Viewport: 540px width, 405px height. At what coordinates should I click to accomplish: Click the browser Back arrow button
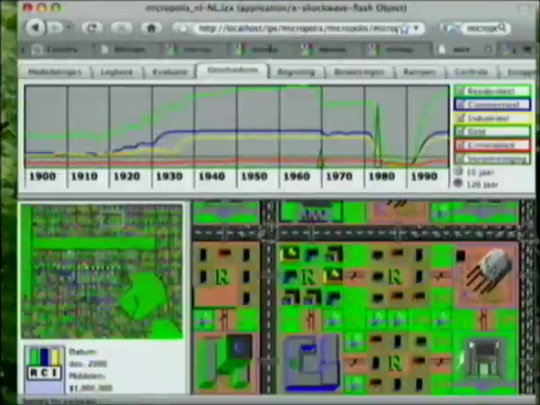point(36,28)
